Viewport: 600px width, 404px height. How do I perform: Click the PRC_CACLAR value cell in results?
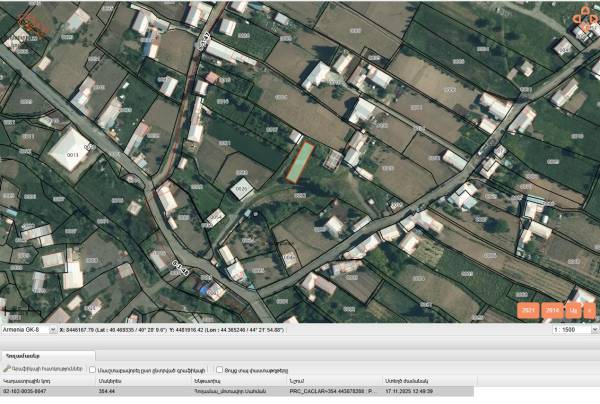tap(330, 392)
